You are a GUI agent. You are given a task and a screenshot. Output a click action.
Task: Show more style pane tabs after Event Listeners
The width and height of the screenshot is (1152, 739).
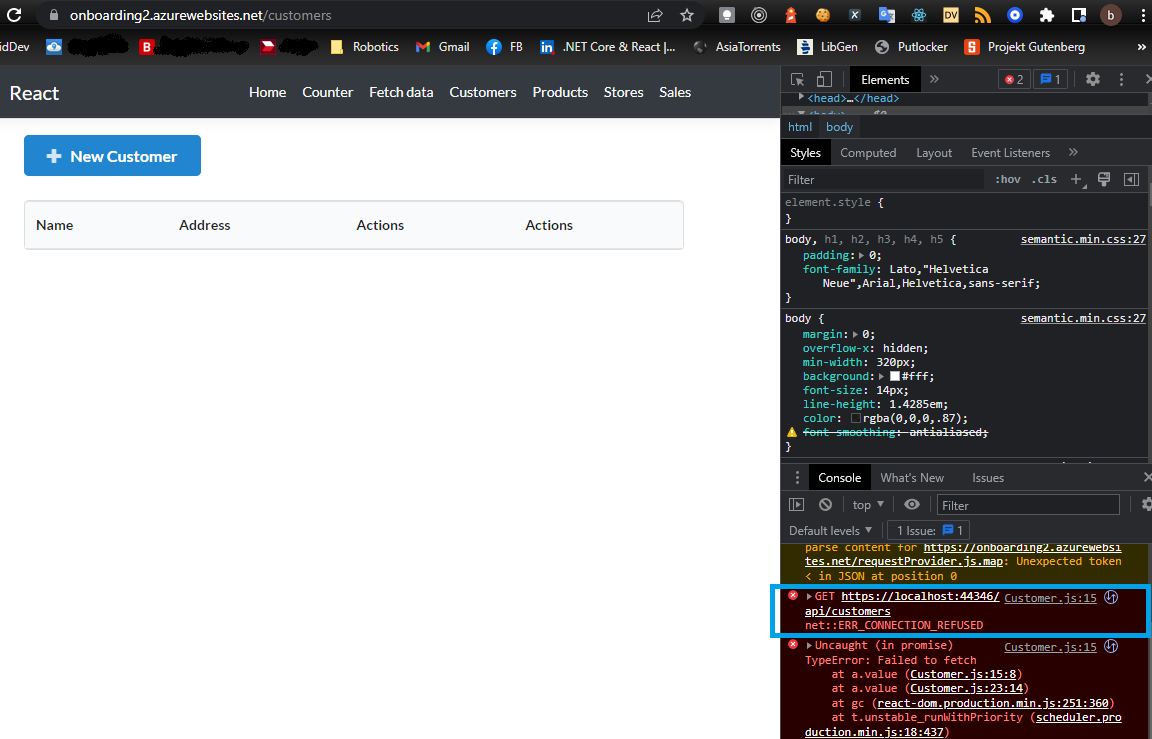pyautogui.click(x=1073, y=152)
